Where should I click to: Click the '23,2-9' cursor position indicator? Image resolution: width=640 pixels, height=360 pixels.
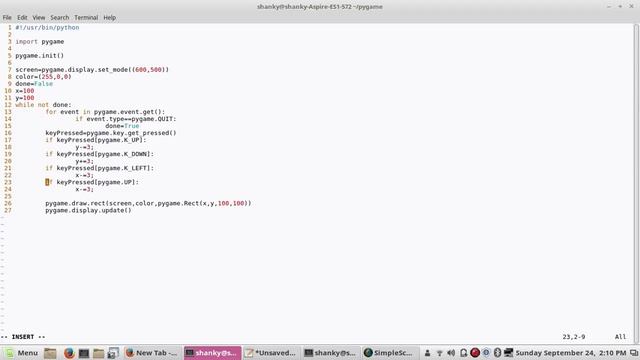pos(574,337)
